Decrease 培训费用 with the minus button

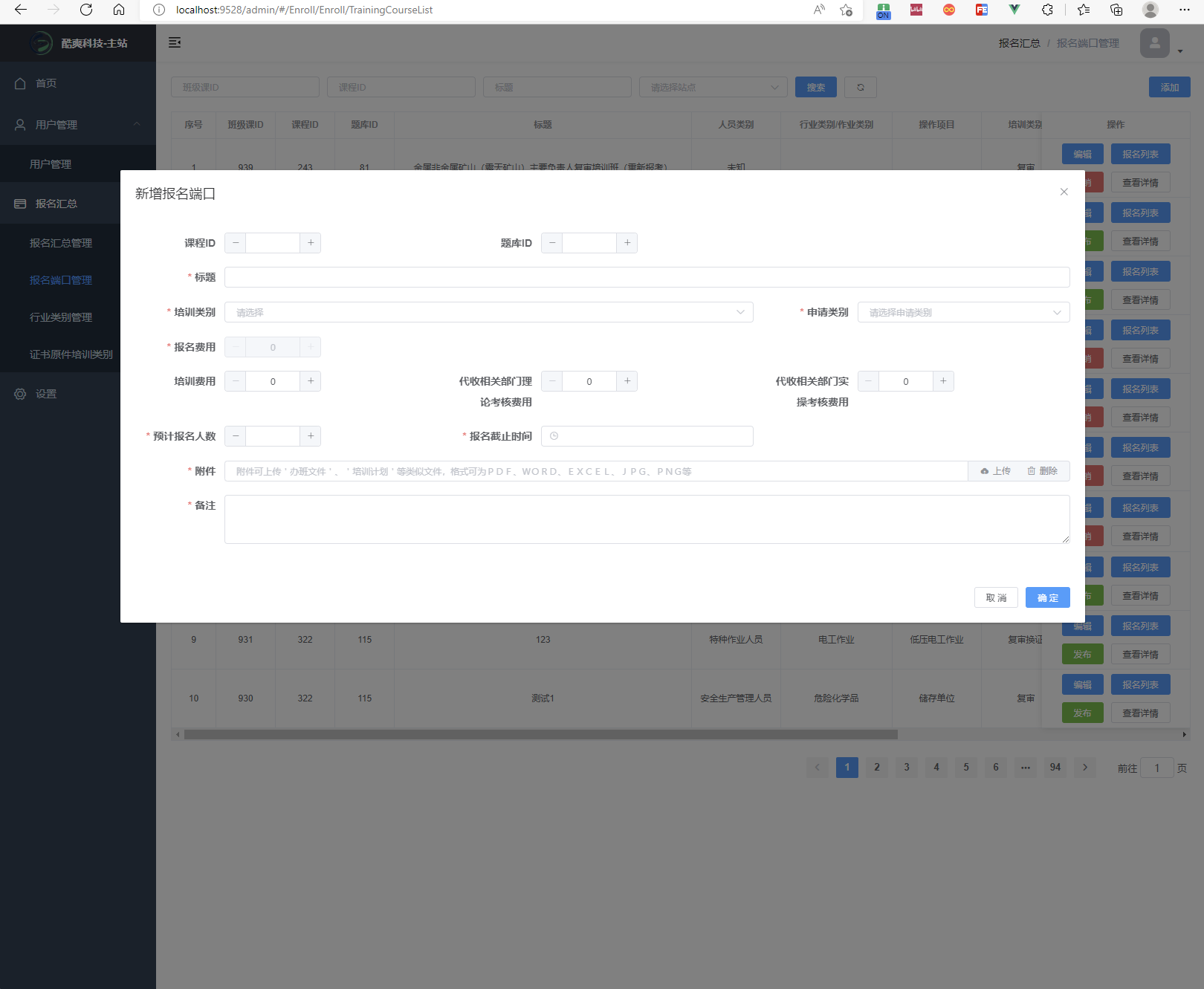(x=236, y=381)
